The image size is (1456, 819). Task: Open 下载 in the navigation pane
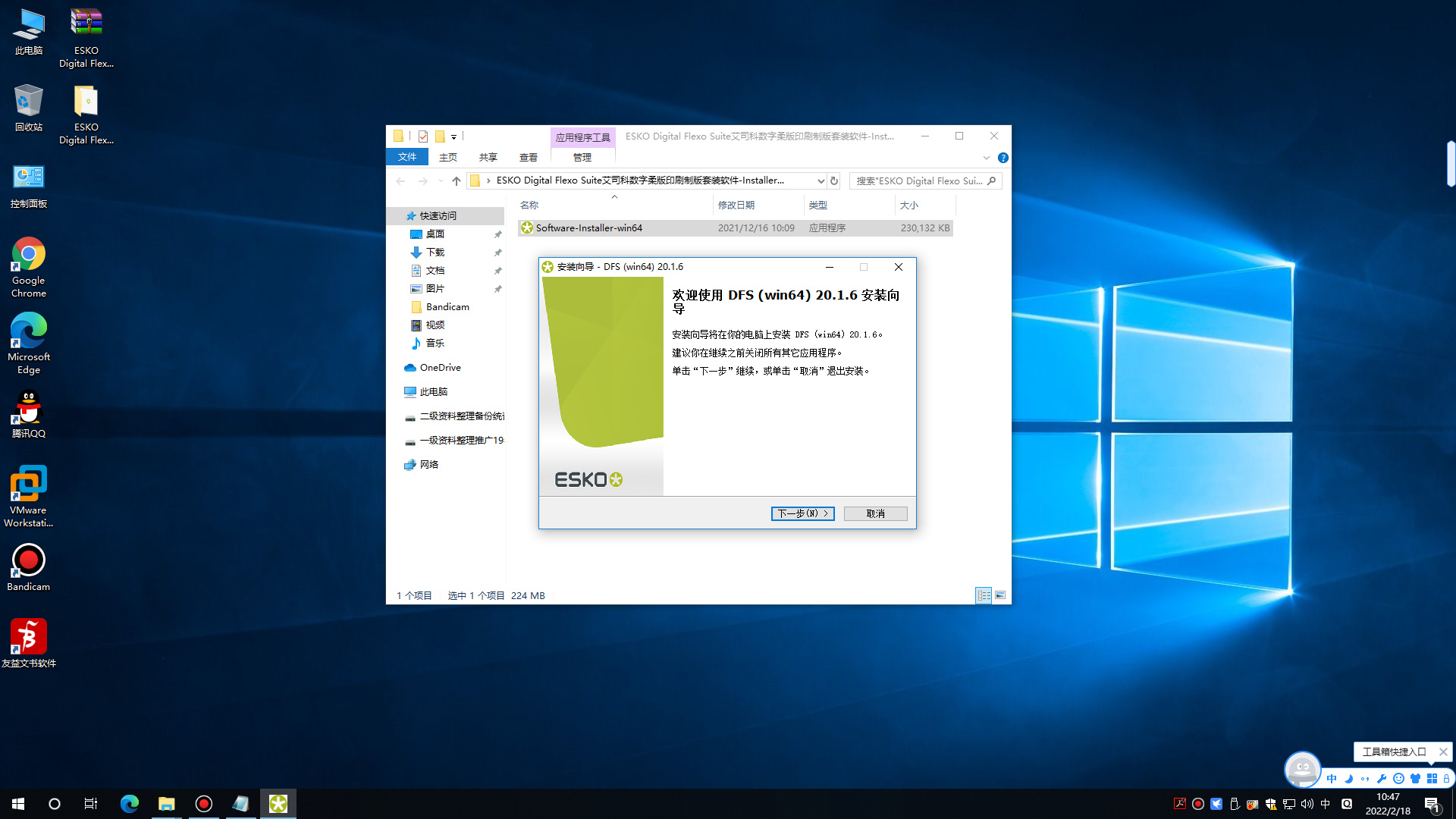click(x=435, y=253)
